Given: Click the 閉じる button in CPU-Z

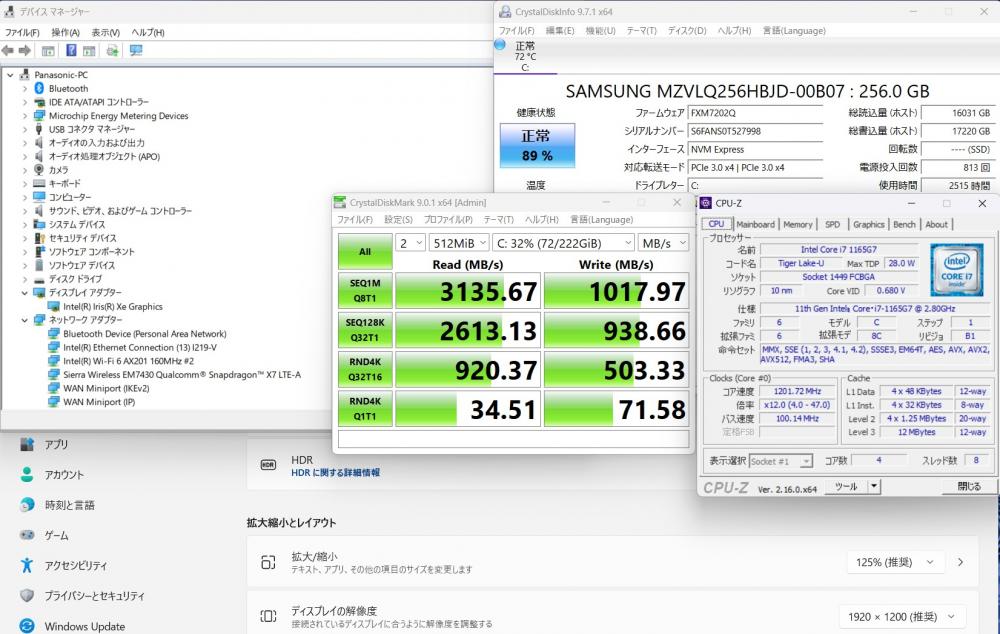Looking at the screenshot, I should (x=969, y=487).
